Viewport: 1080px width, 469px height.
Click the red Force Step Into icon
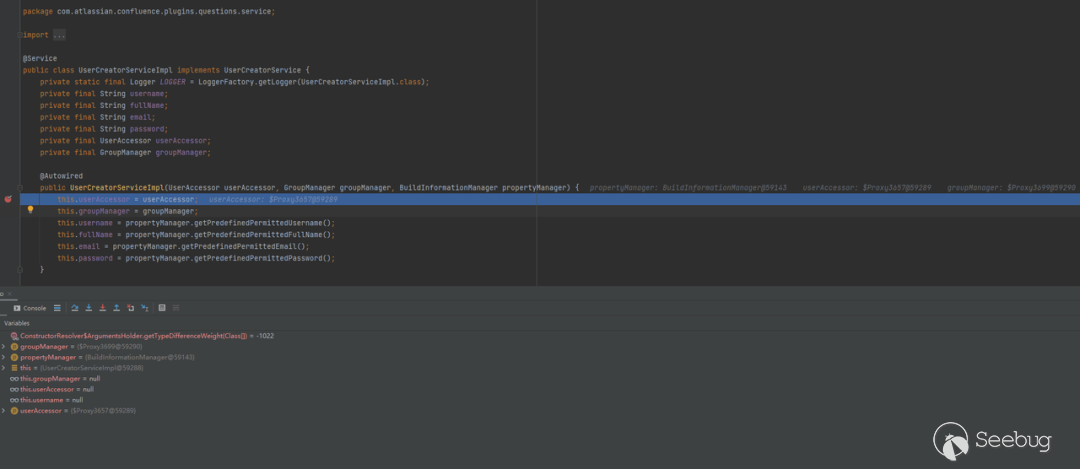pos(102,308)
